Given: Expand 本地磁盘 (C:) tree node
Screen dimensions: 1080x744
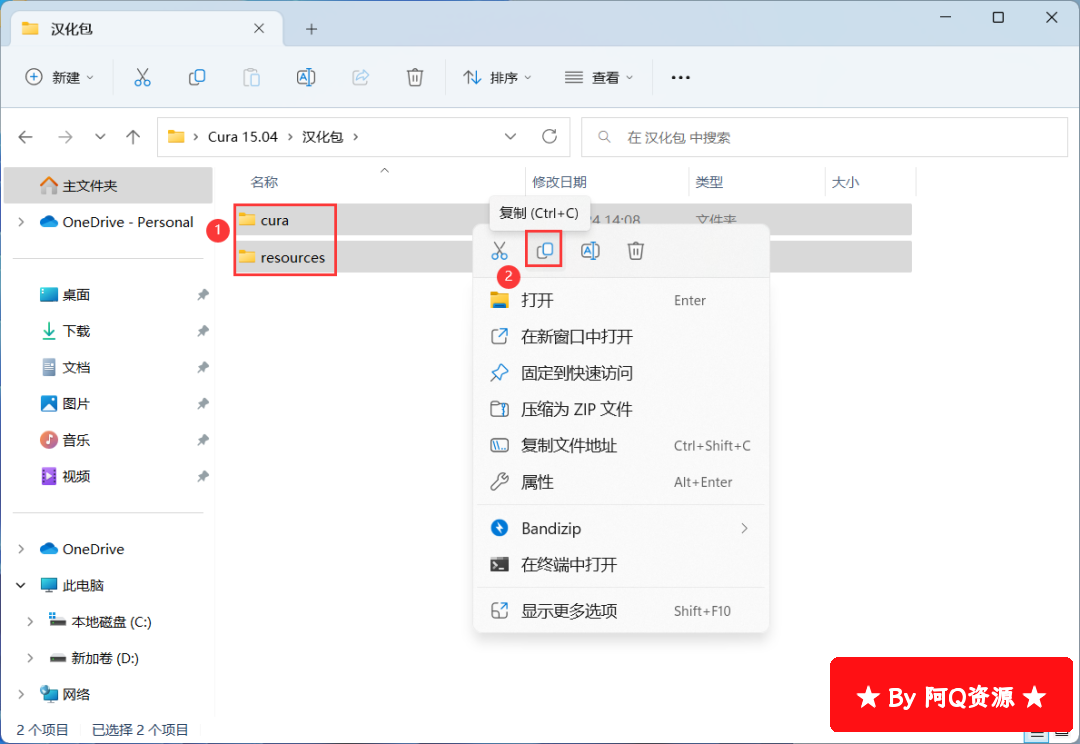Looking at the screenshot, I should pyautogui.click(x=30, y=622).
